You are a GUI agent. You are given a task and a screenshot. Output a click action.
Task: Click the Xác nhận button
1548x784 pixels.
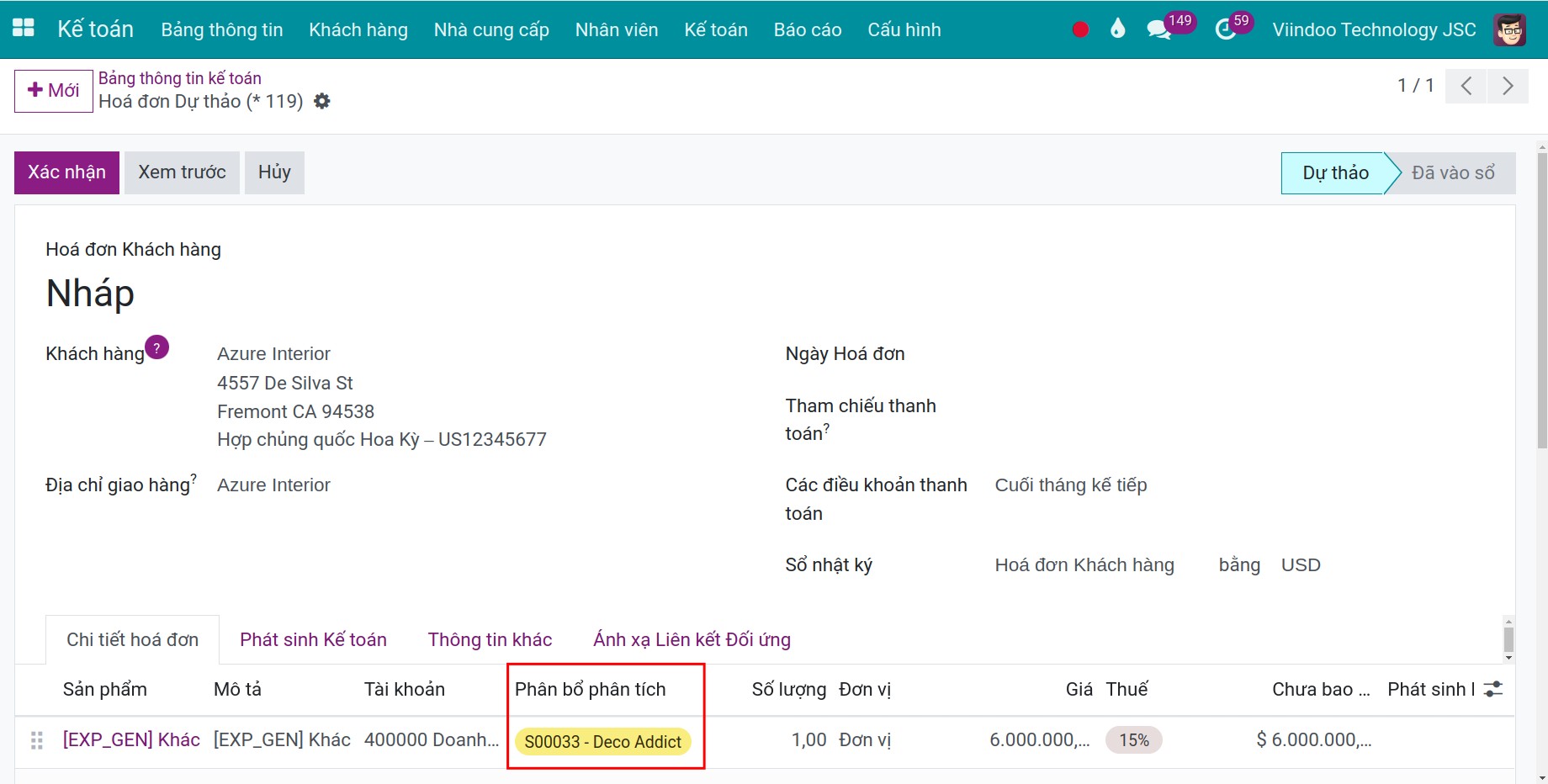66,172
